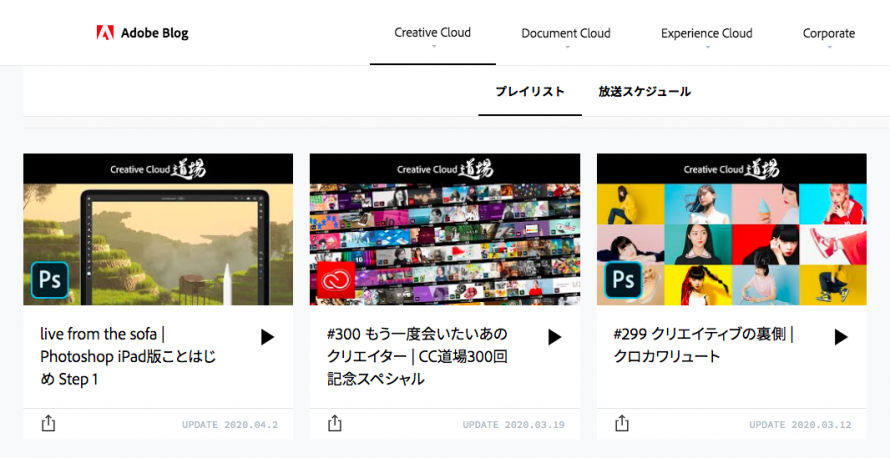Open the #300 もう一度会いたいあのクリエイター title
This screenshot has width=890, height=458.
click(417, 356)
